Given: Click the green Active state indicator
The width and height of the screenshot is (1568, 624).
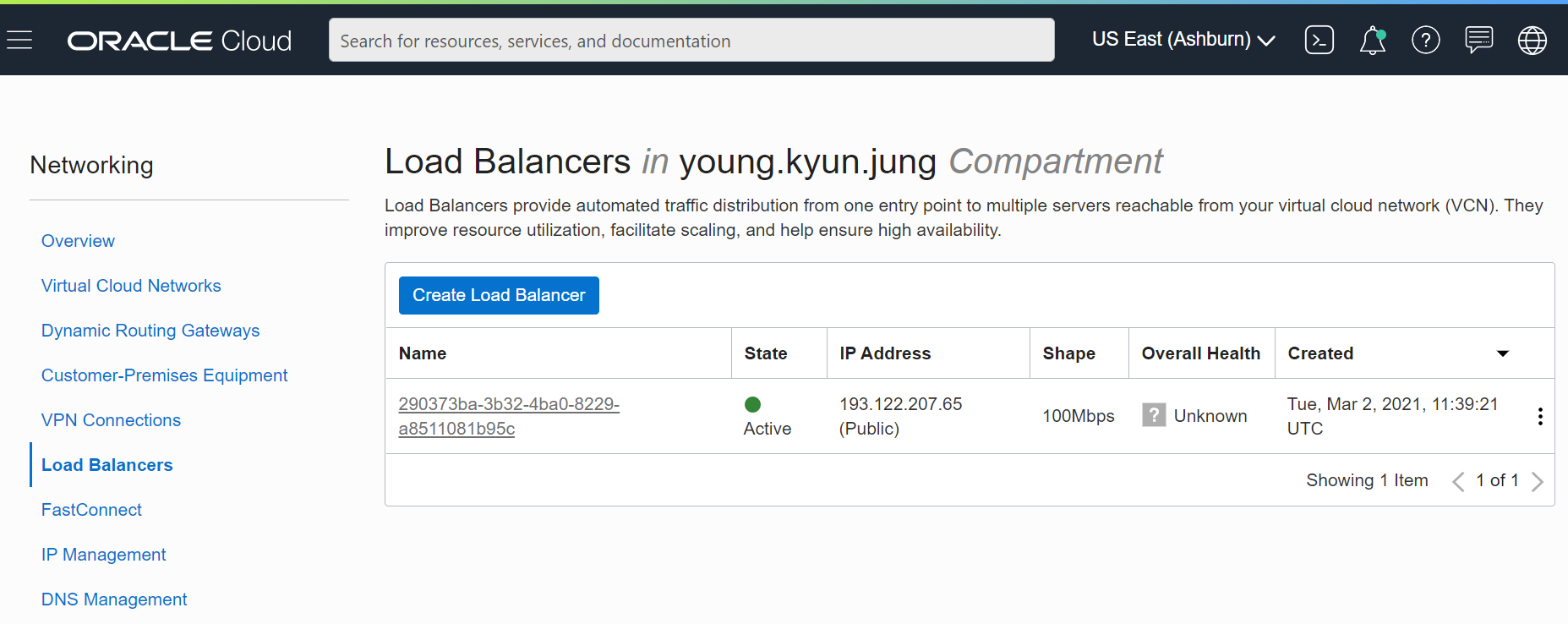Looking at the screenshot, I should click(x=752, y=404).
